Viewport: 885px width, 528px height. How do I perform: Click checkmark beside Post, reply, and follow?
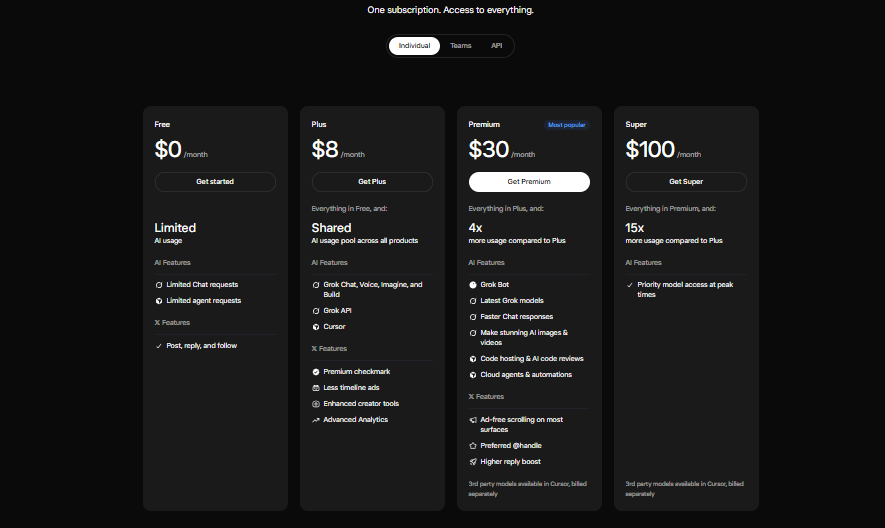point(159,346)
